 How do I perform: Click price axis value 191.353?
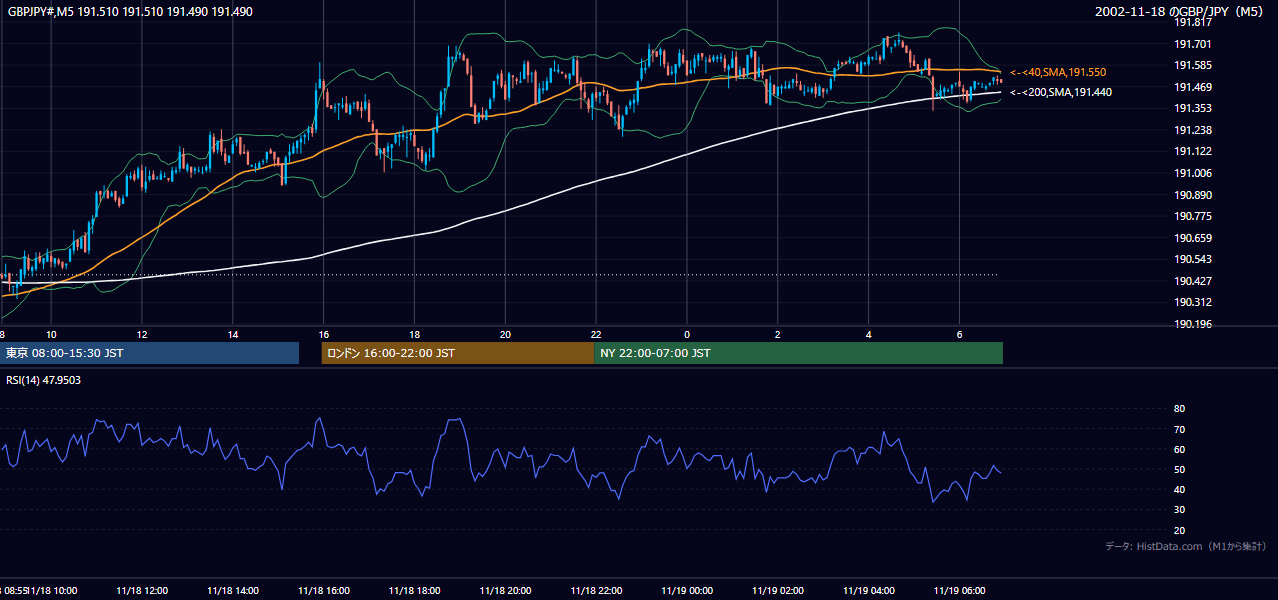1192,109
